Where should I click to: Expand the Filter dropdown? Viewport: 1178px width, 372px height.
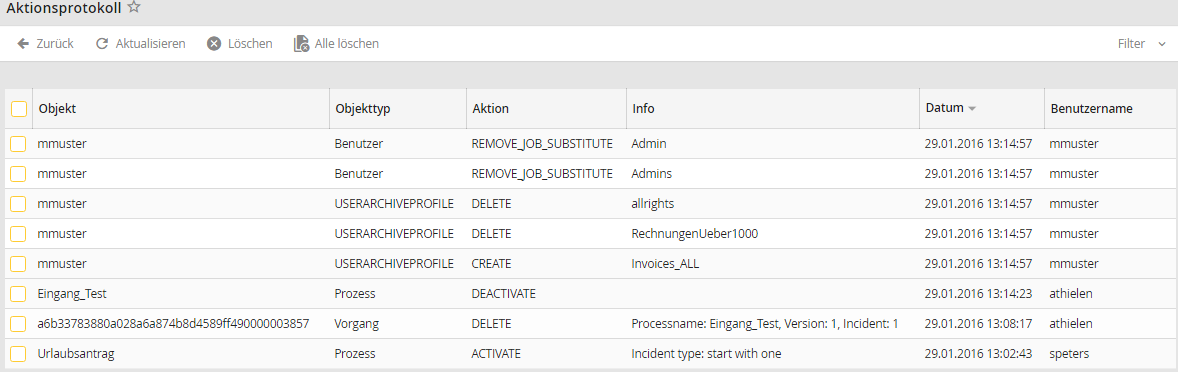tap(1141, 44)
